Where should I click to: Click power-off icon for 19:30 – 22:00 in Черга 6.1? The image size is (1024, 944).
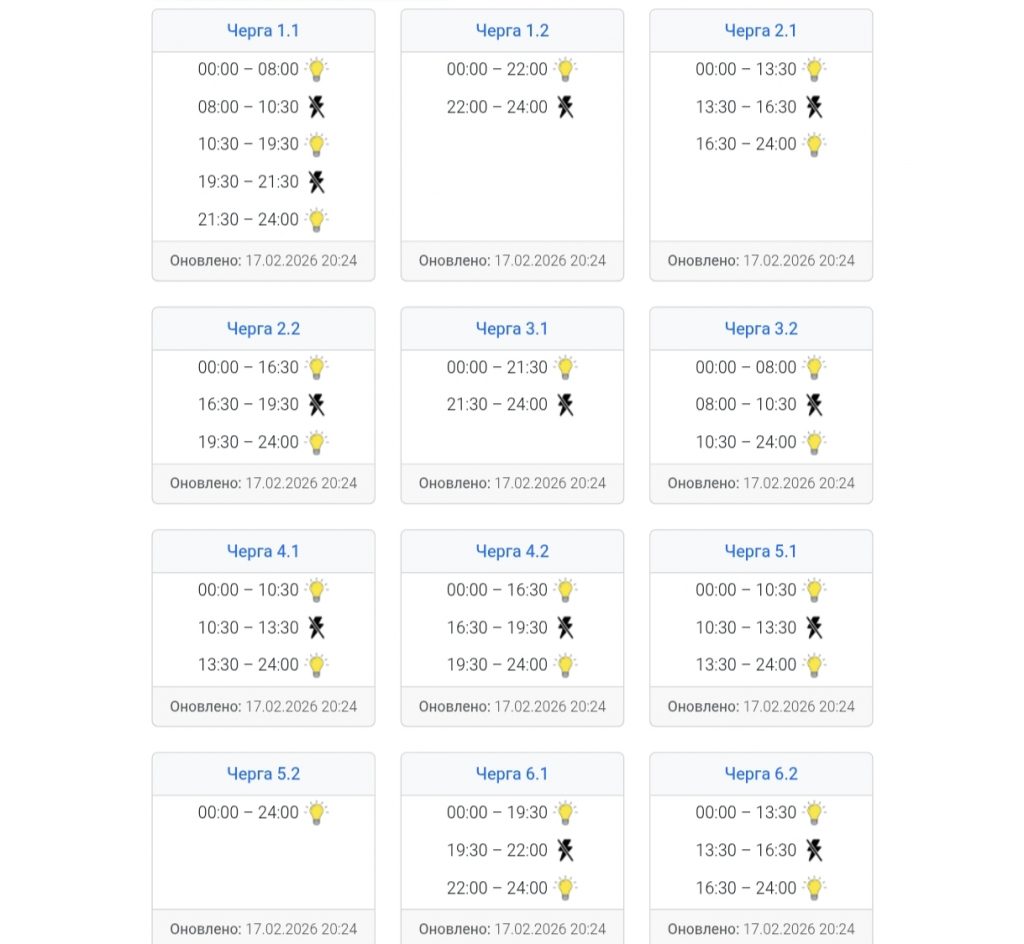(566, 850)
